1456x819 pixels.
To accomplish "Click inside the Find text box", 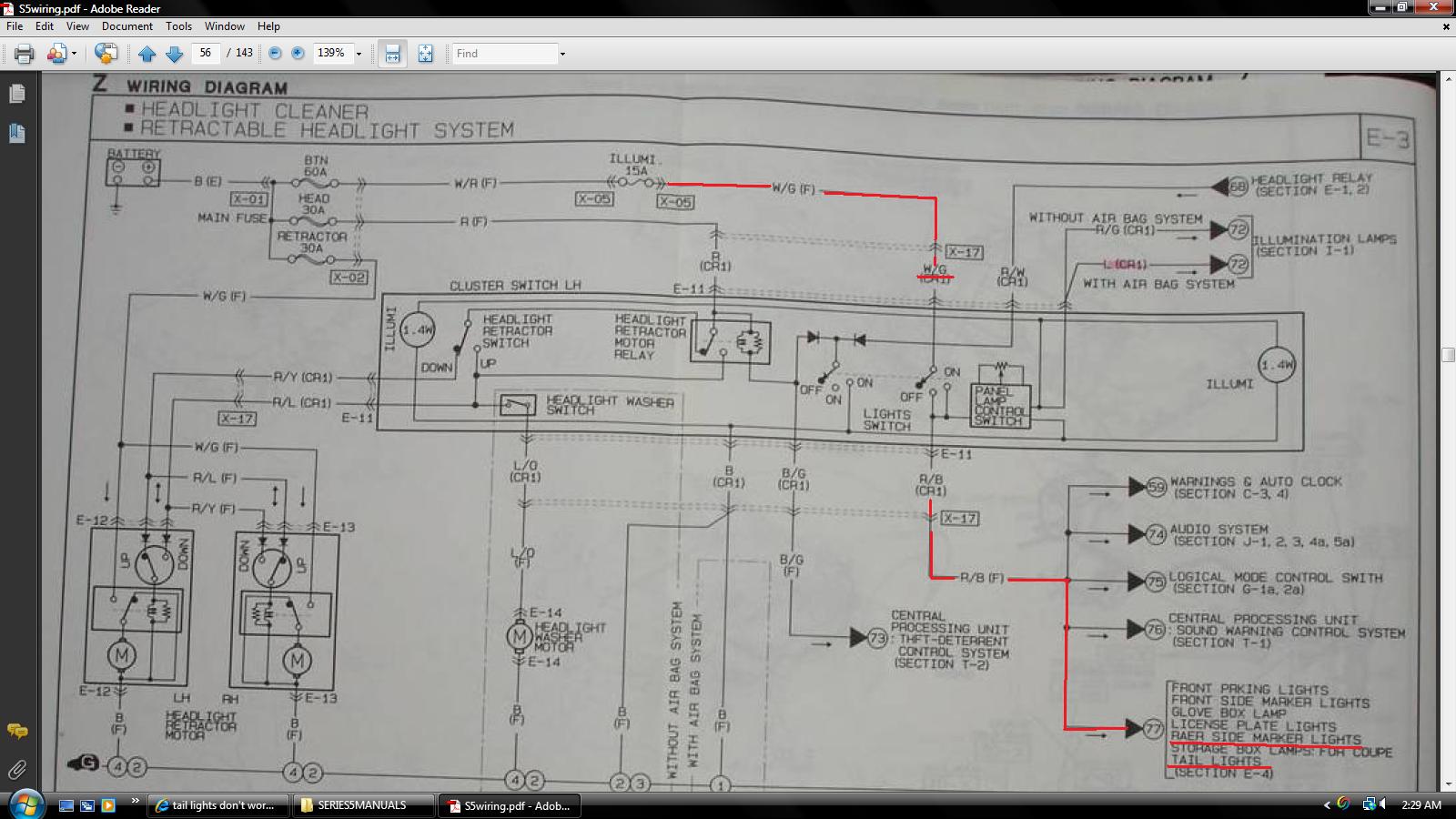I will (x=505, y=54).
